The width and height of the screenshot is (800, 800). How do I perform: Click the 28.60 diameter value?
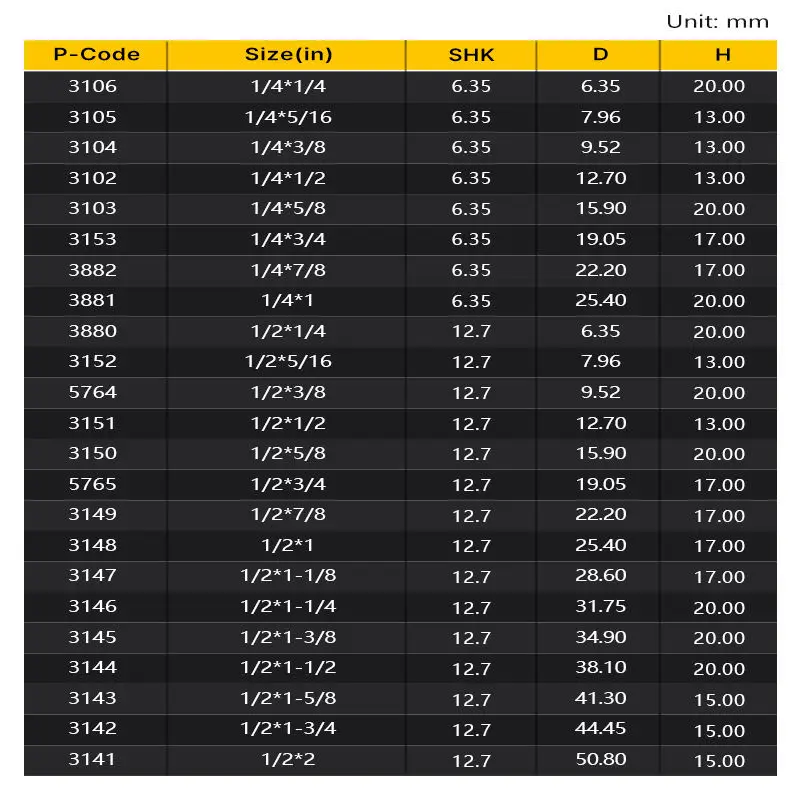601,575
